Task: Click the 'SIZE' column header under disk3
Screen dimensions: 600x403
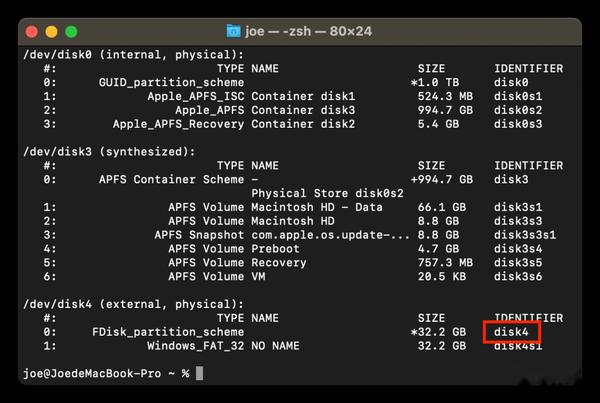Action: click(431, 166)
